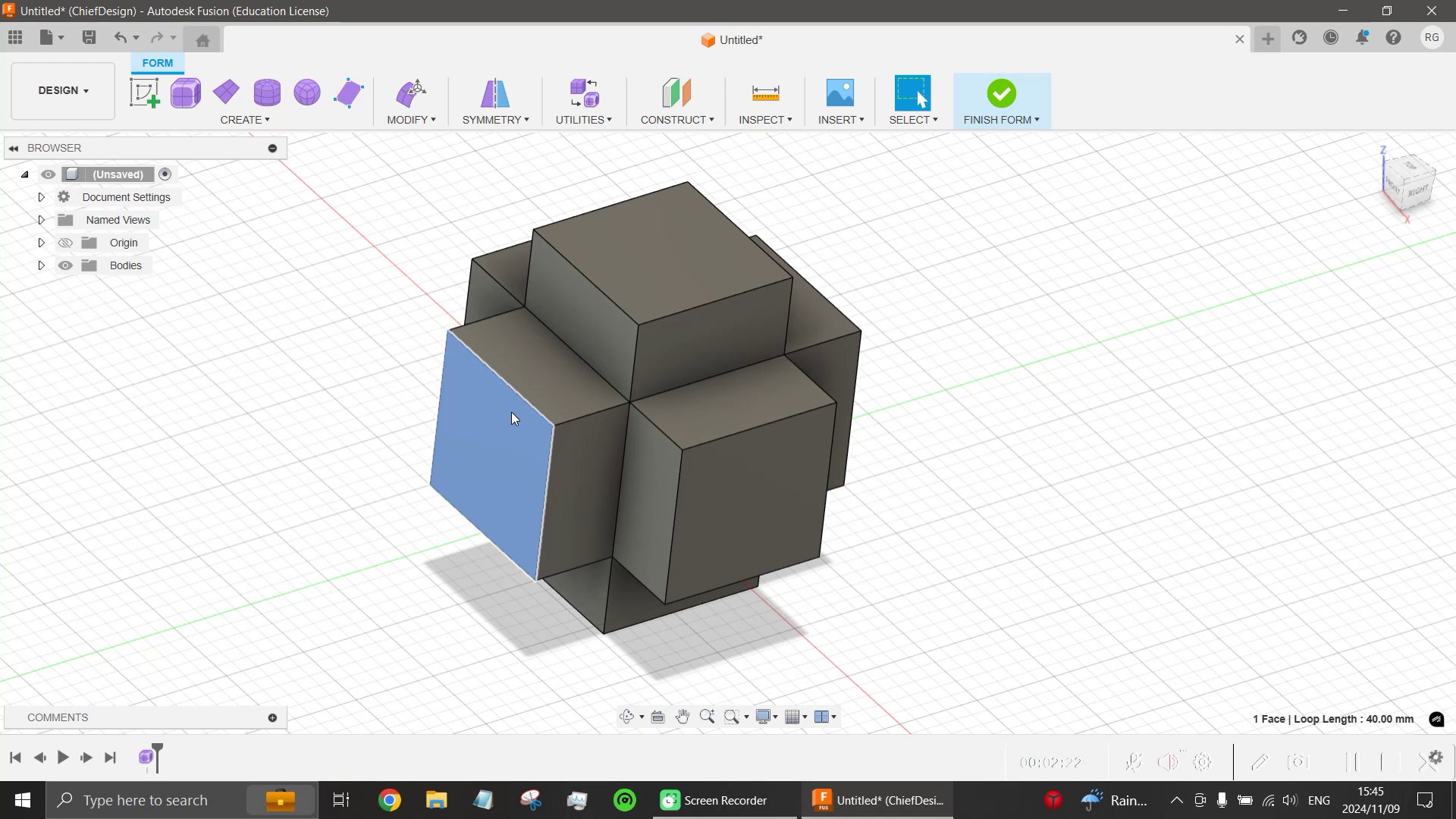This screenshot has width=1456, height=819.
Task: Open the UTILITIES menu
Action: (x=584, y=120)
